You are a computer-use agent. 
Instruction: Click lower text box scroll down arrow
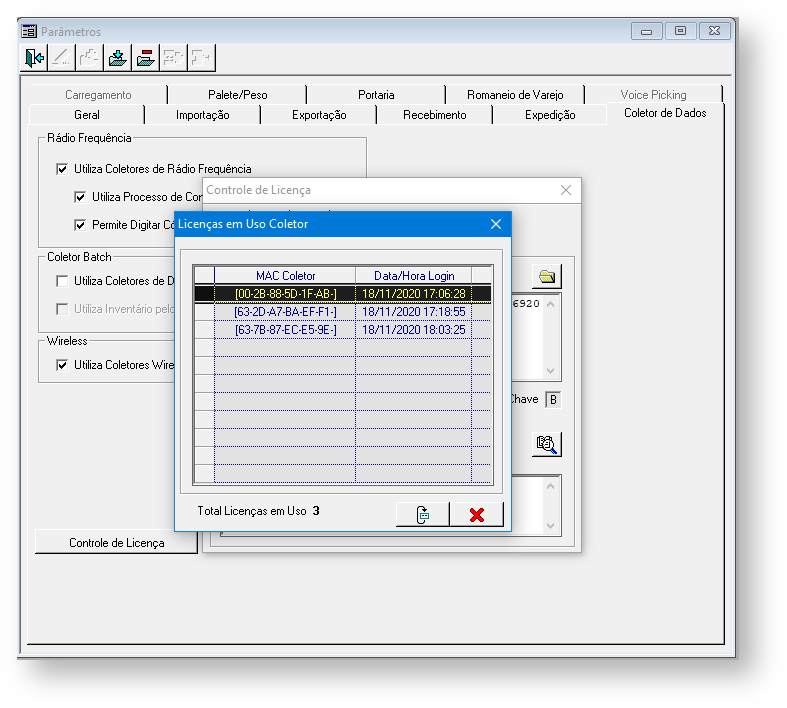click(551, 526)
